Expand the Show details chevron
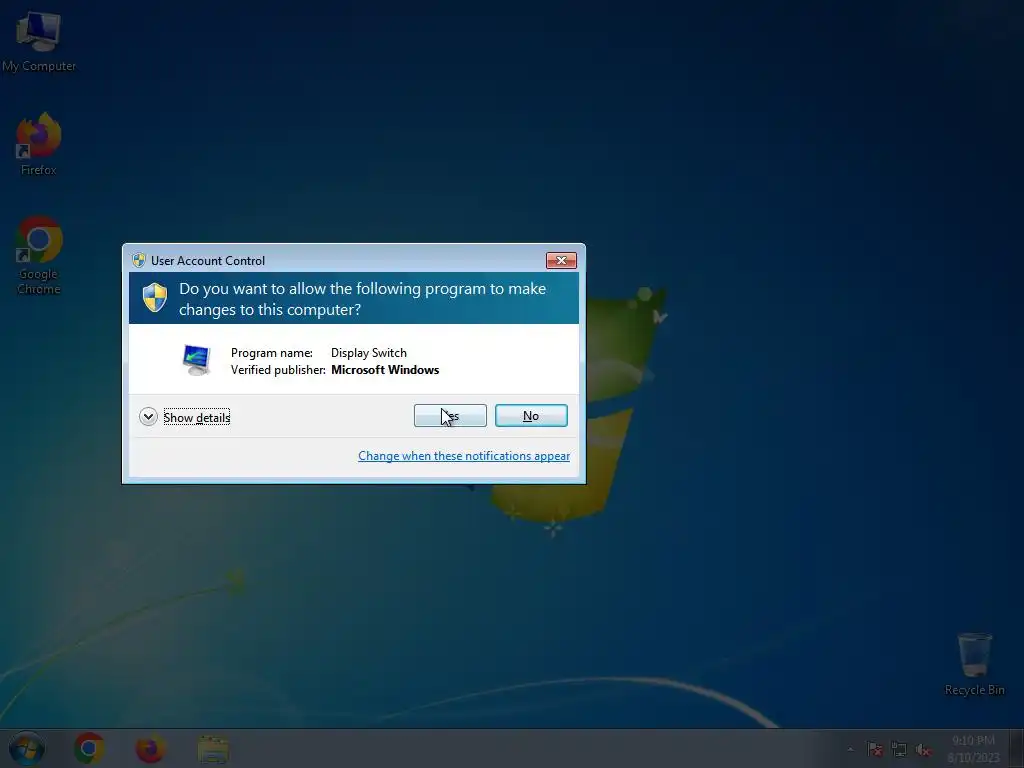This screenshot has width=1024, height=768. (148, 417)
